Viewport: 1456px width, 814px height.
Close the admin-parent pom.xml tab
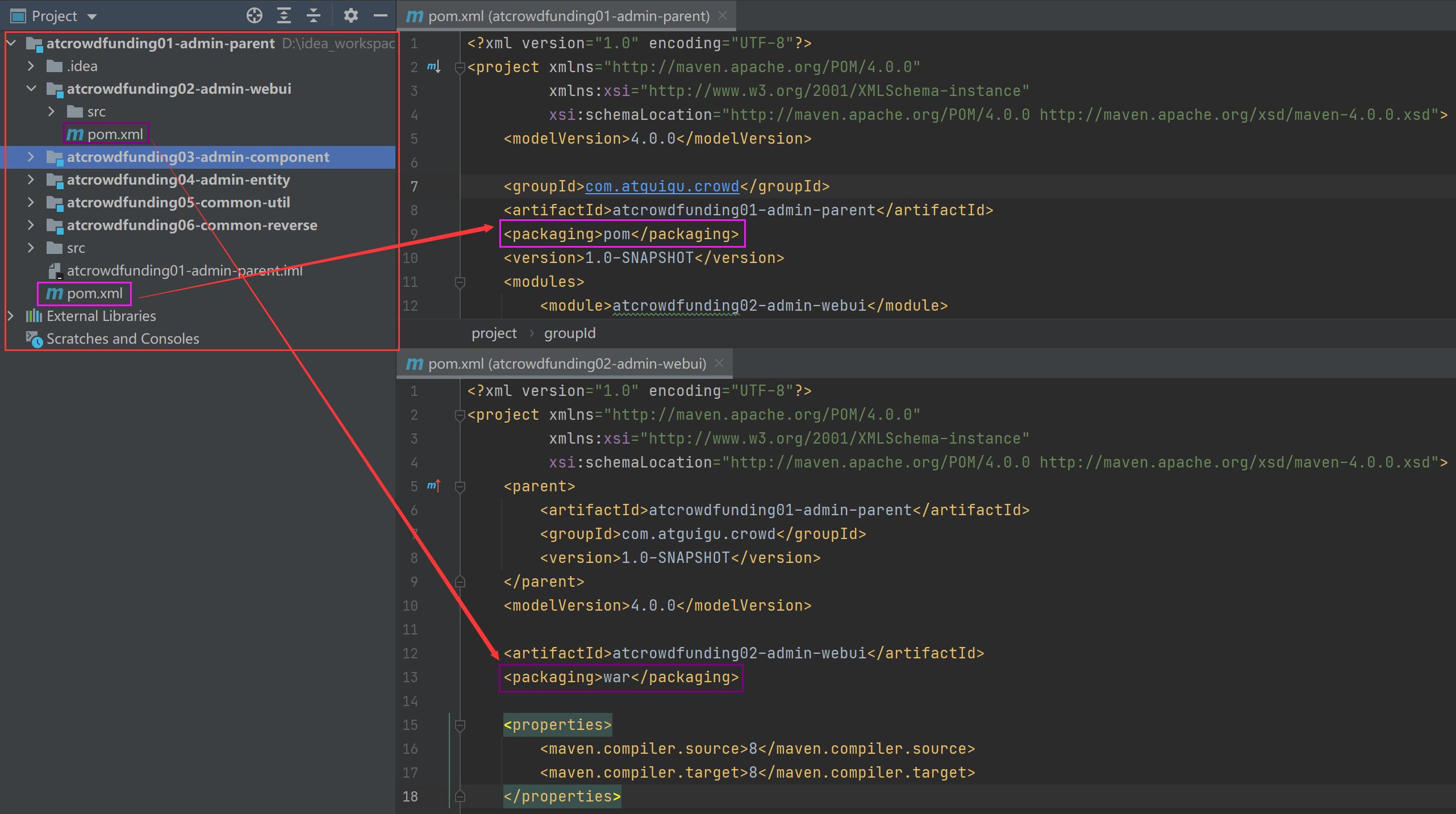click(723, 16)
